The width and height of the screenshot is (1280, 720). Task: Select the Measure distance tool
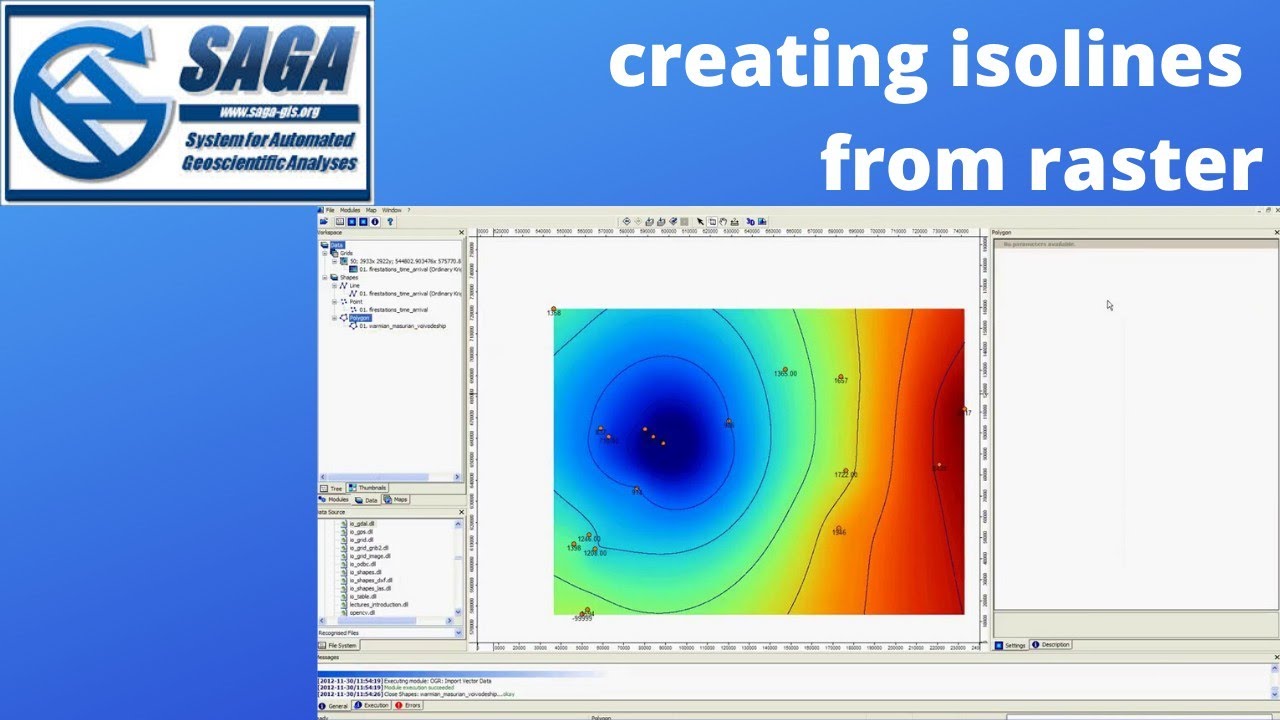[x=735, y=221]
